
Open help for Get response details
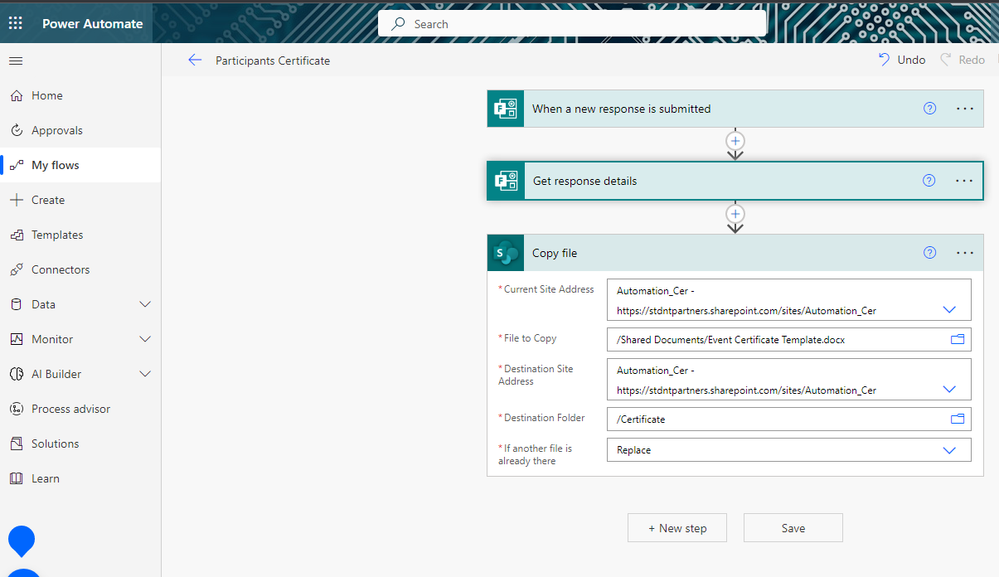930,181
